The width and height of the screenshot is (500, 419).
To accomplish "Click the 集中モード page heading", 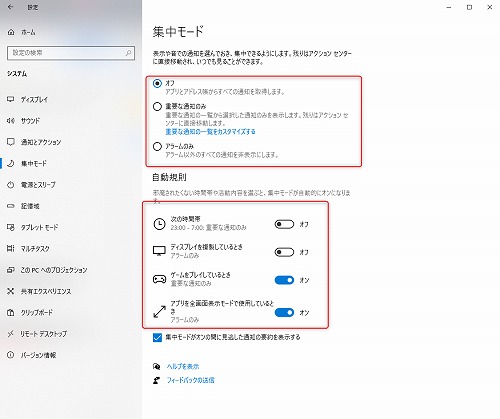I will (178, 32).
